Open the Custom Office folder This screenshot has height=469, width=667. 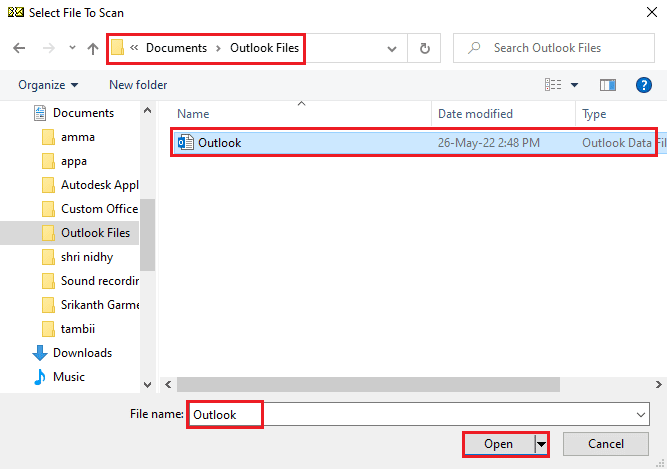[x=99, y=209]
